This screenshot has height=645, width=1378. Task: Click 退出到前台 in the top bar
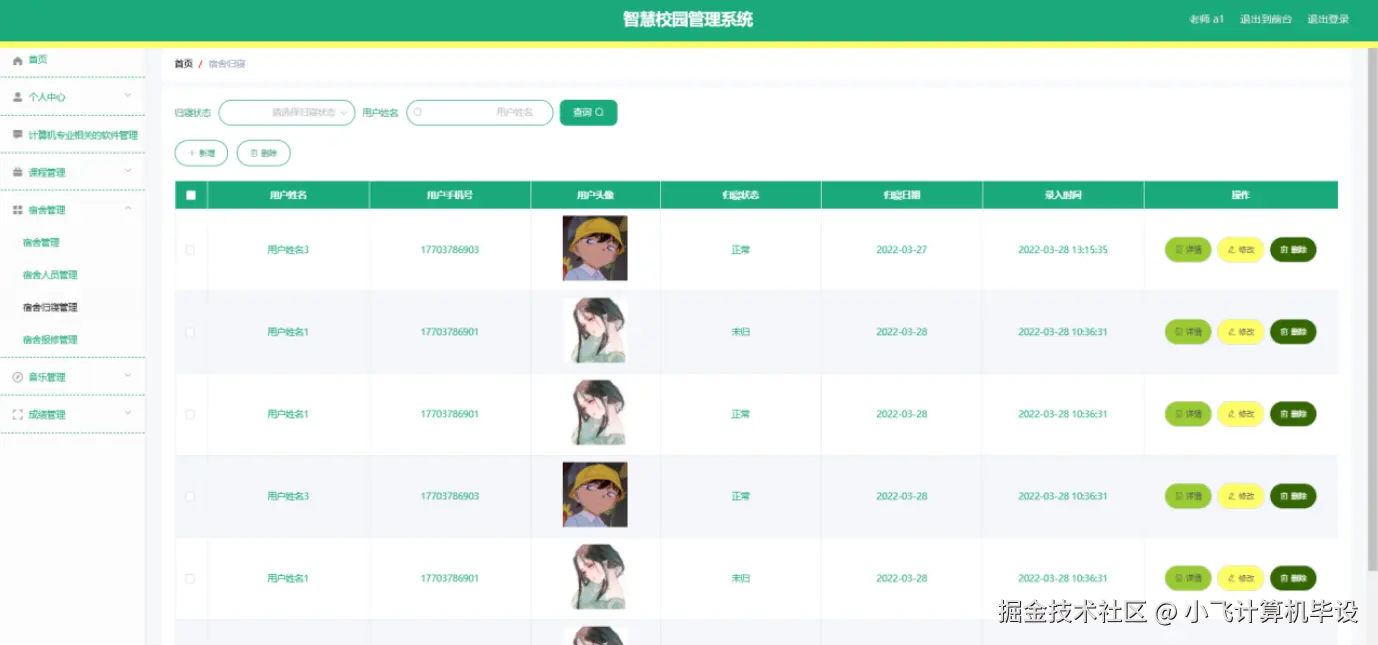point(1266,19)
